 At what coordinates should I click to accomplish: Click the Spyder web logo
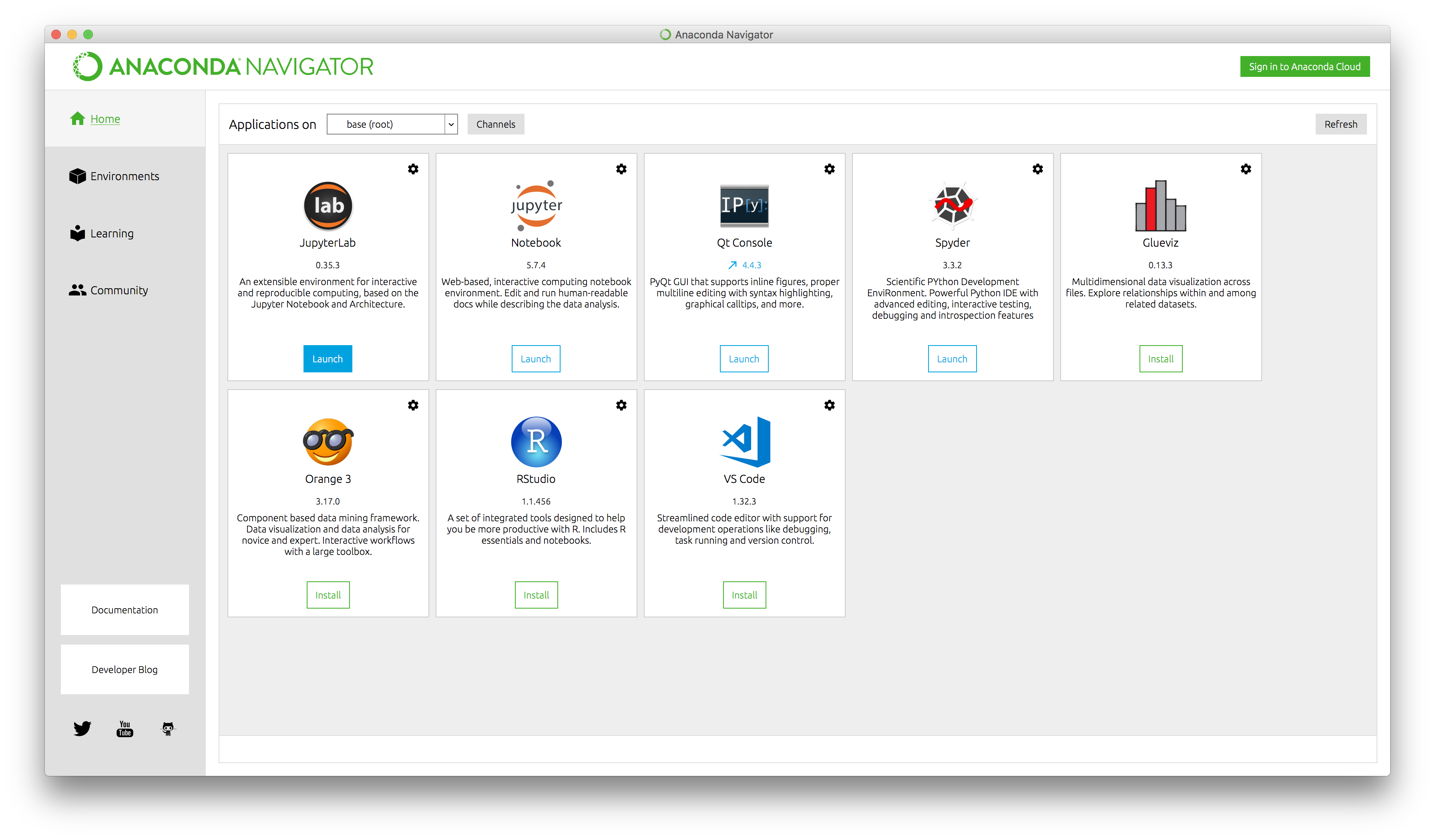953,205
